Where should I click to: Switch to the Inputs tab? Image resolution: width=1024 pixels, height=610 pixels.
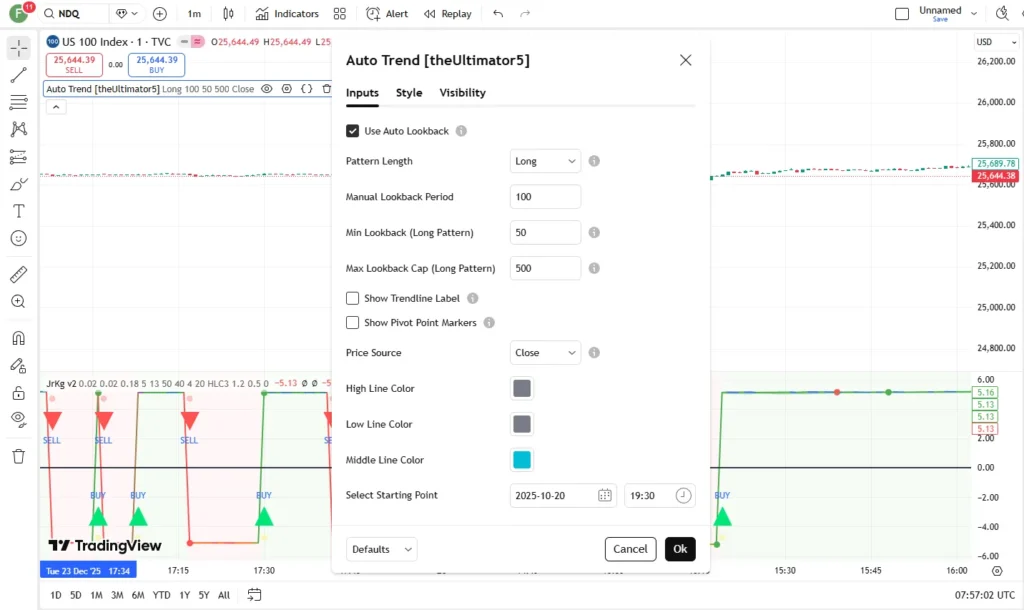(362, 93)
